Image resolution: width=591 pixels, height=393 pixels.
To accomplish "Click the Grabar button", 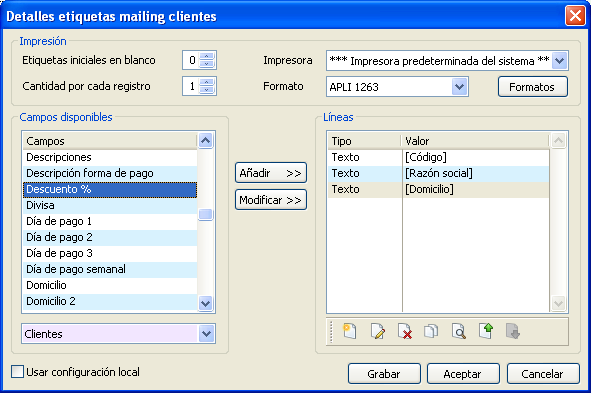I will point(384,373).
